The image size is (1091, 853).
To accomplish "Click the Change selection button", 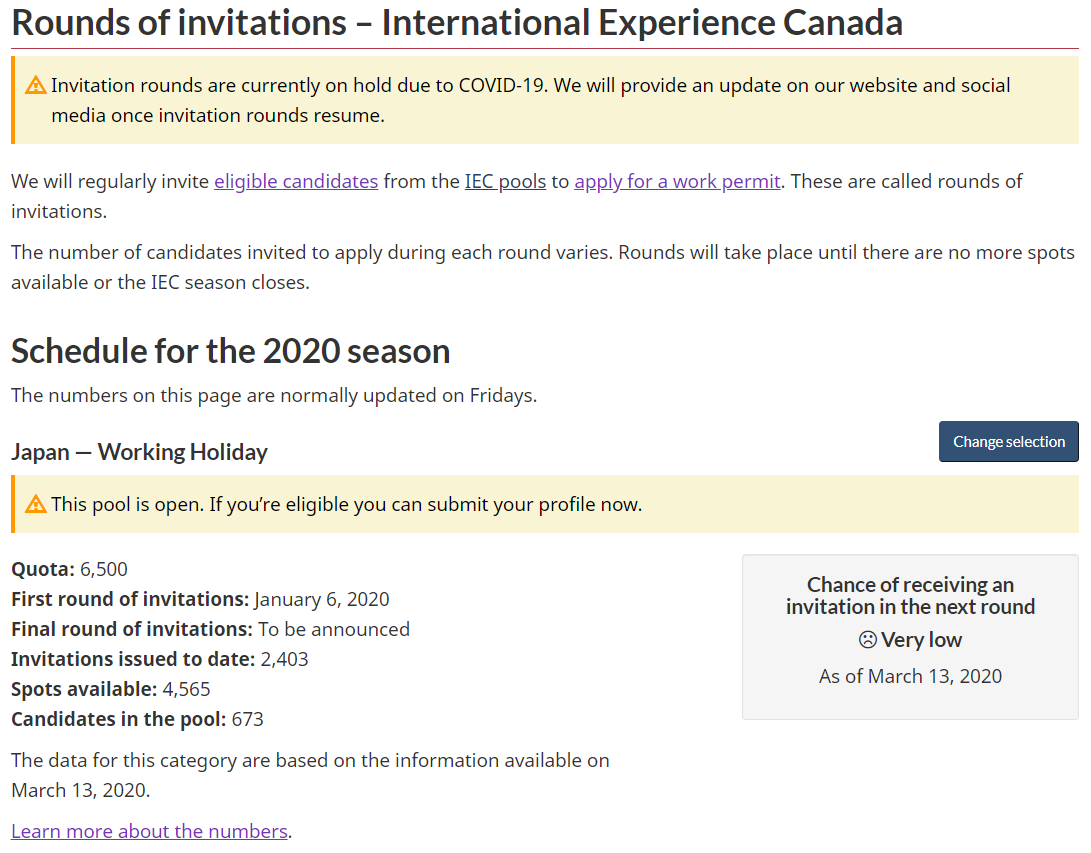I will 1008,442.
